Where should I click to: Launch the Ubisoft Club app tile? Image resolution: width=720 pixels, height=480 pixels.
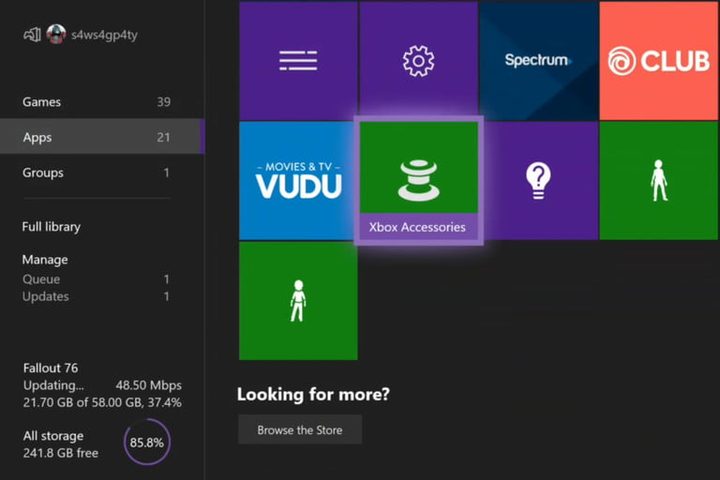pos(659,61)
